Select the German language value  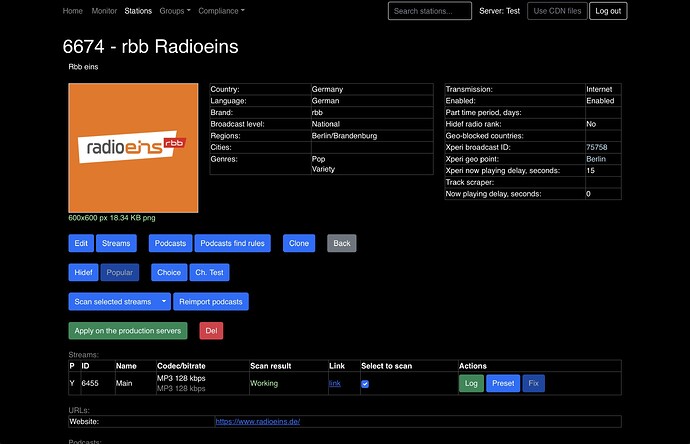tap(325, 101)
